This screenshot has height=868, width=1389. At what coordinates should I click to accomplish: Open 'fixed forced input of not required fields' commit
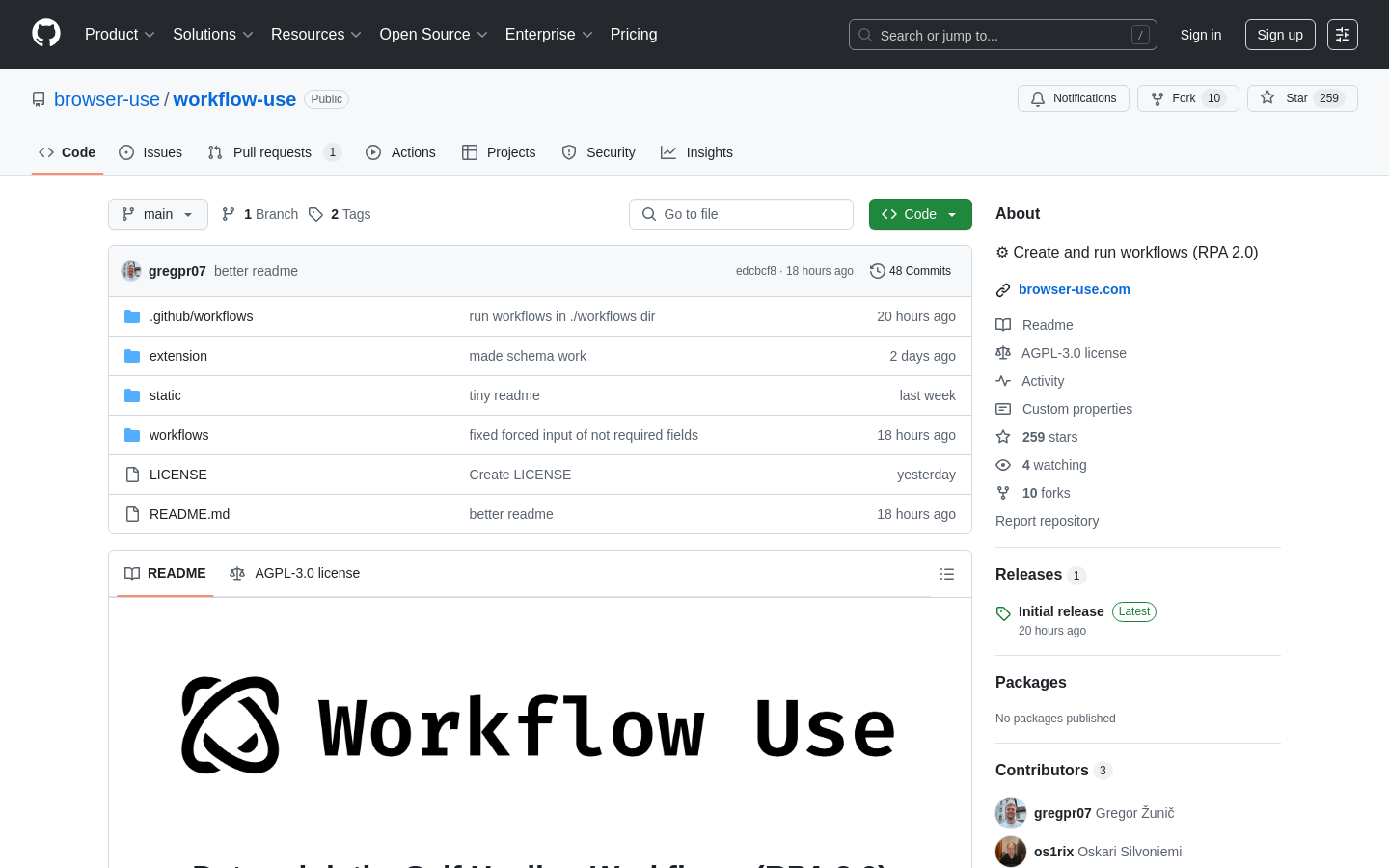point(584,435)
